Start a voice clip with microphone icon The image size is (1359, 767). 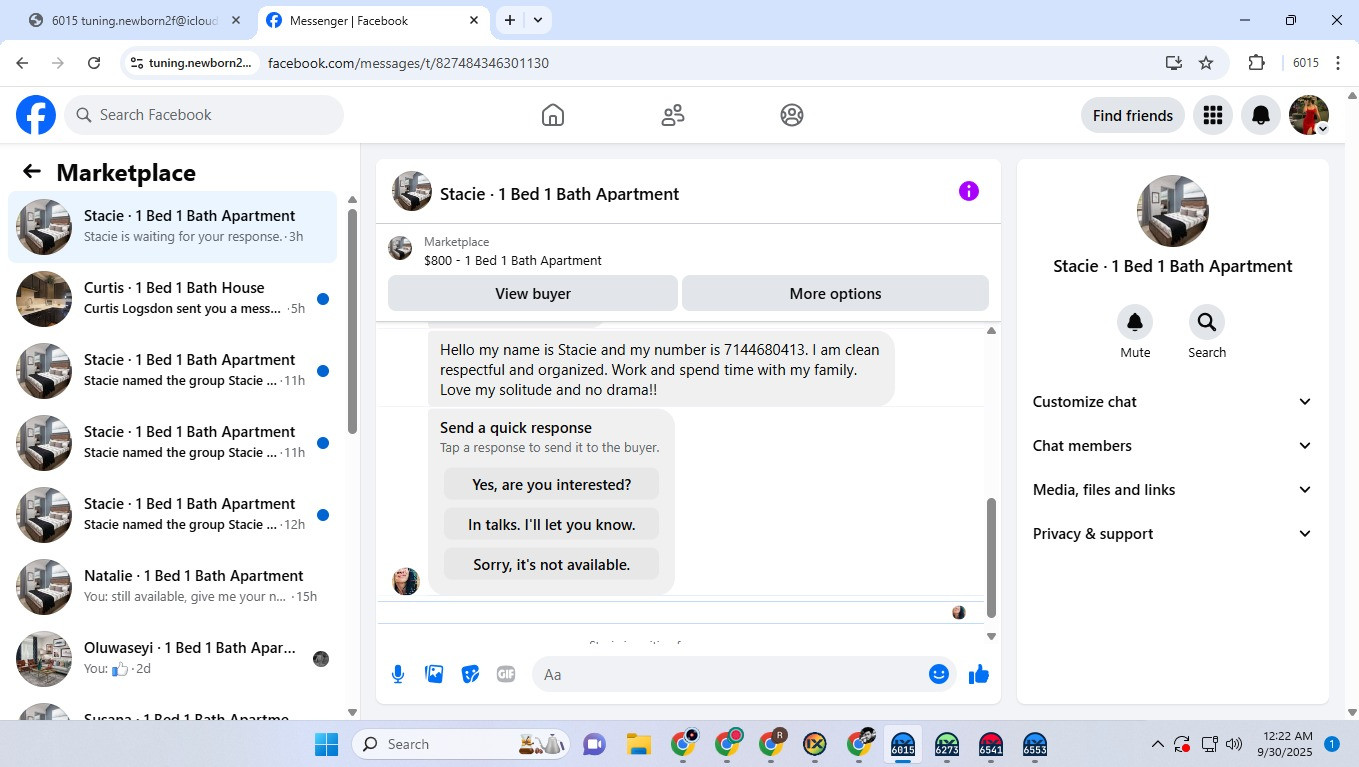click(x=398, y=674)
